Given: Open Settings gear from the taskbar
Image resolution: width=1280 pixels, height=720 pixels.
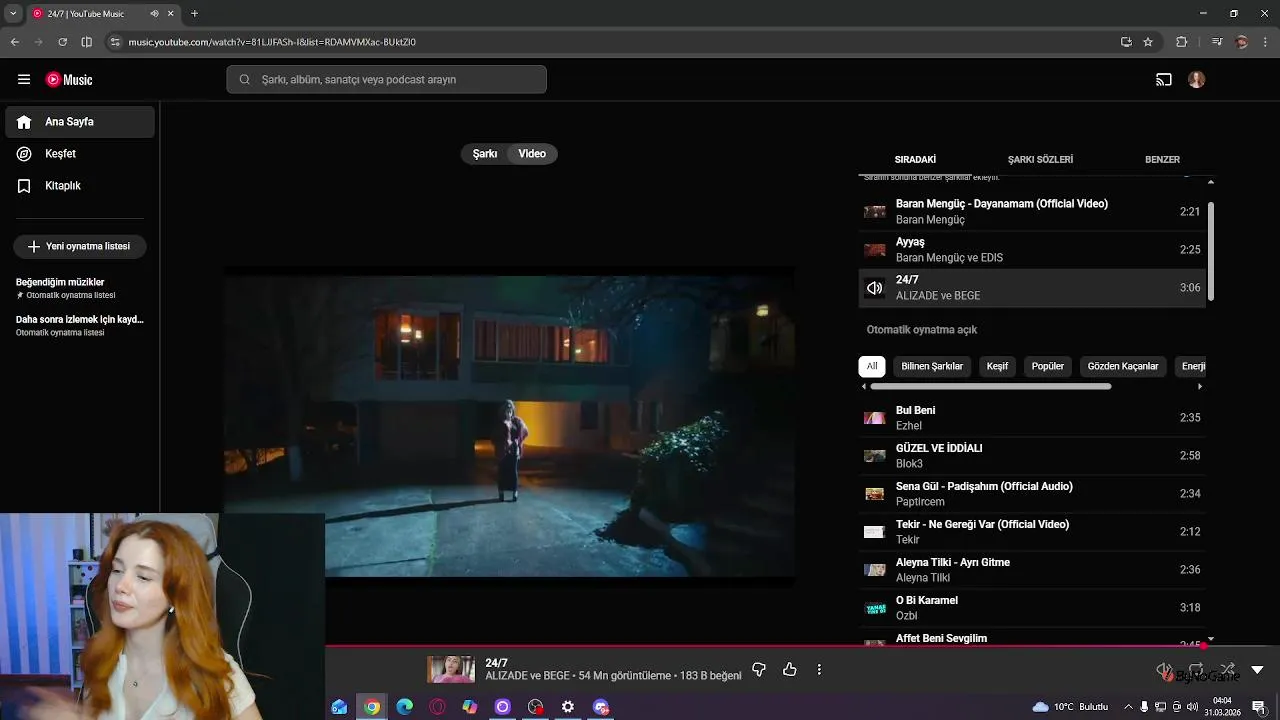Looking at the screenshot, I should (568, 707).
